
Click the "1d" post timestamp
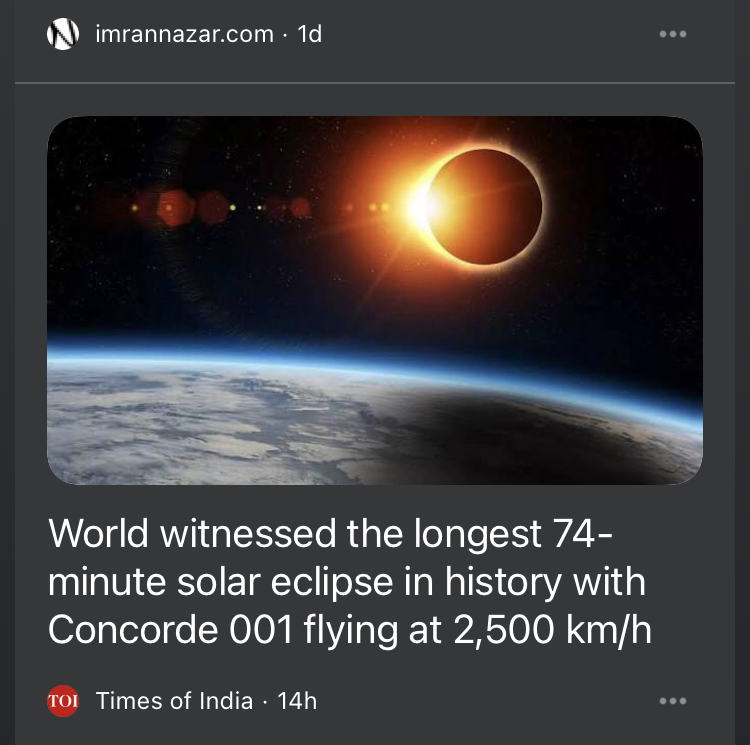(x=310, y=34)
